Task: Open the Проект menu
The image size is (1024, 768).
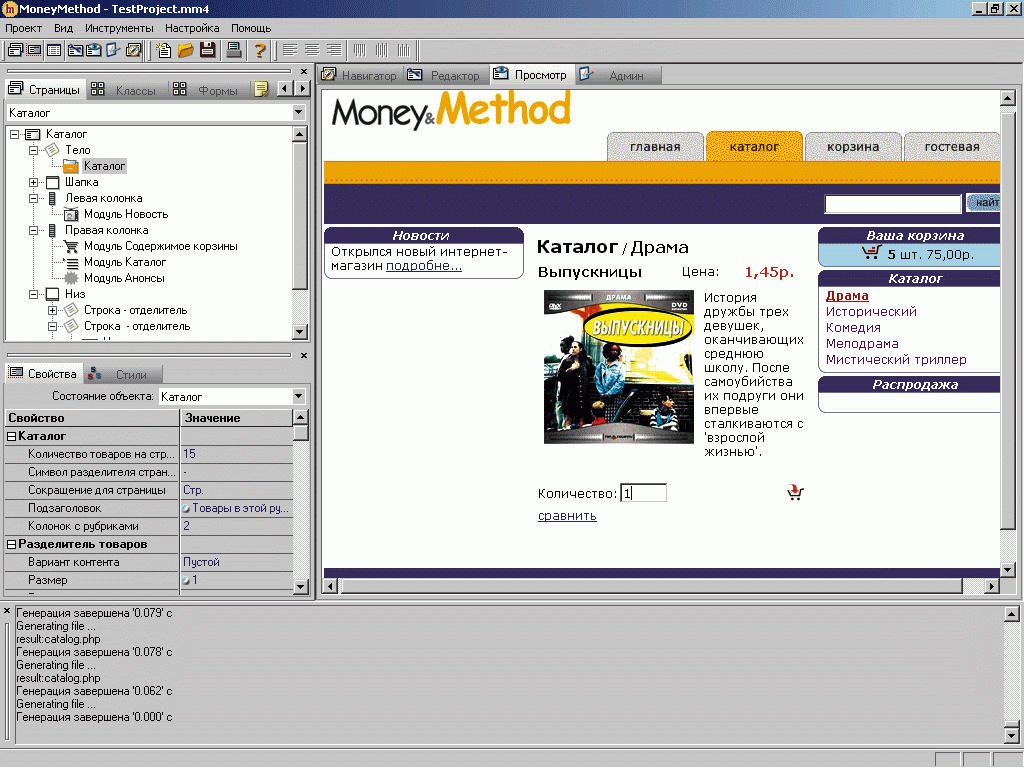Action: tap(24, 28)
